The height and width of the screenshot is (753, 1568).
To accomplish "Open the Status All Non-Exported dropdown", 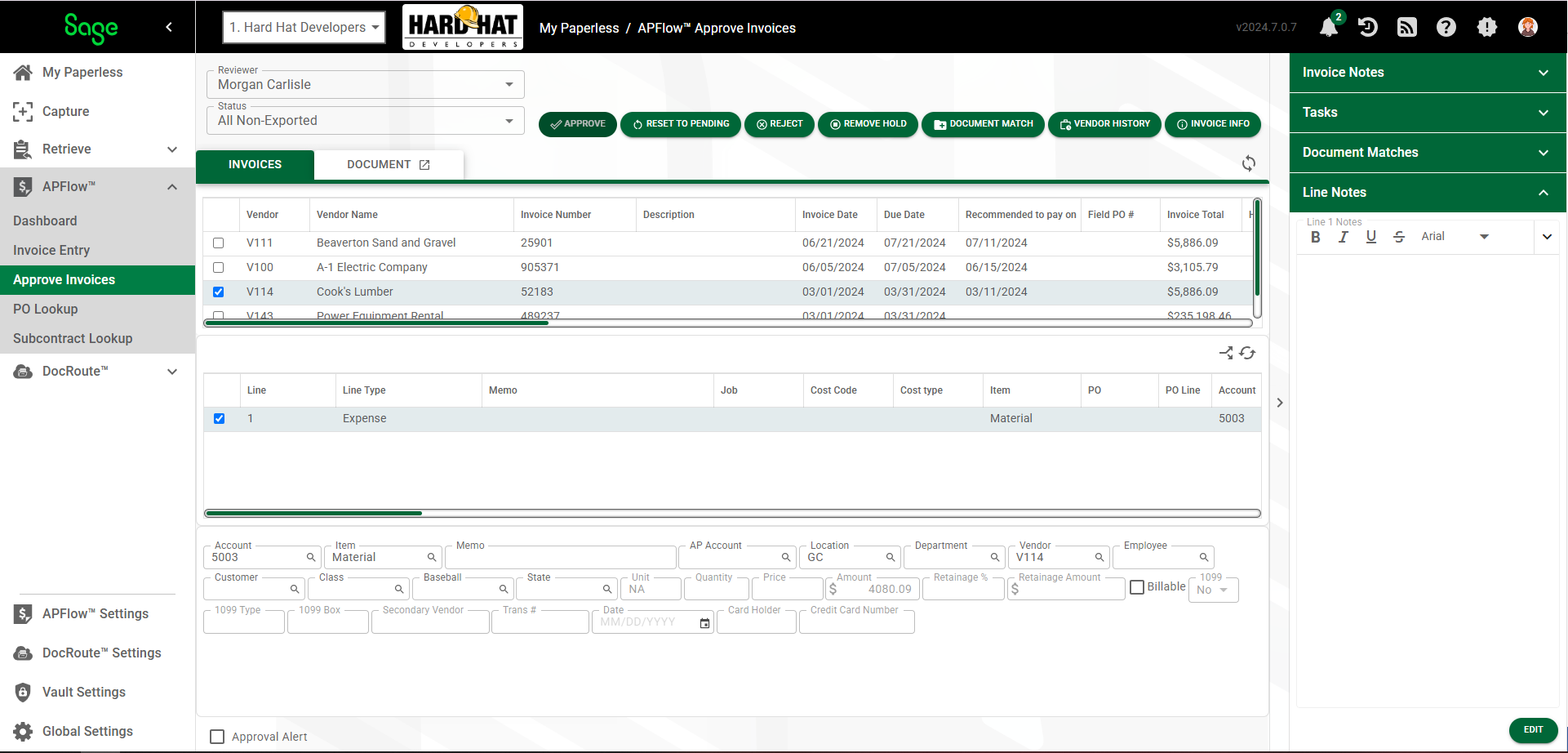I will click(x=366, y=120).
